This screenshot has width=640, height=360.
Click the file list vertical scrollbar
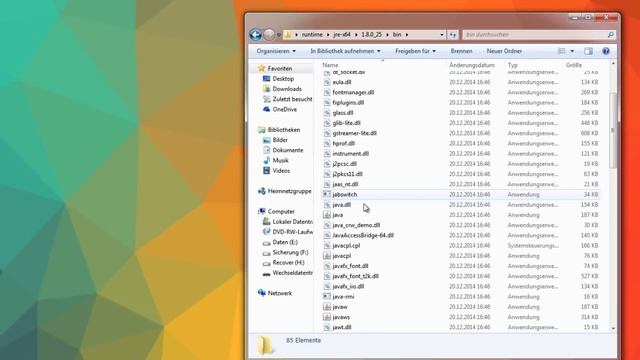click(x=613, y=130)
